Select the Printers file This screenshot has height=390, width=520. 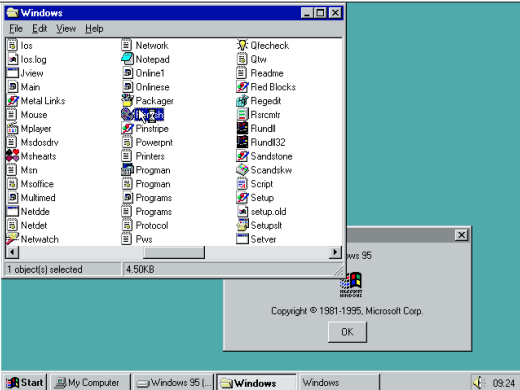(x=143, y=156)
